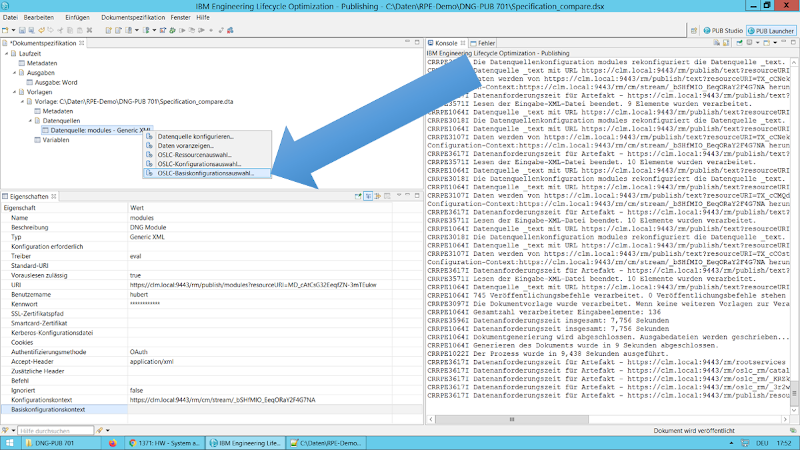Click the Open Perspective icon
Viewport: 800px width, 450px height.
click(x=692, y=32)
